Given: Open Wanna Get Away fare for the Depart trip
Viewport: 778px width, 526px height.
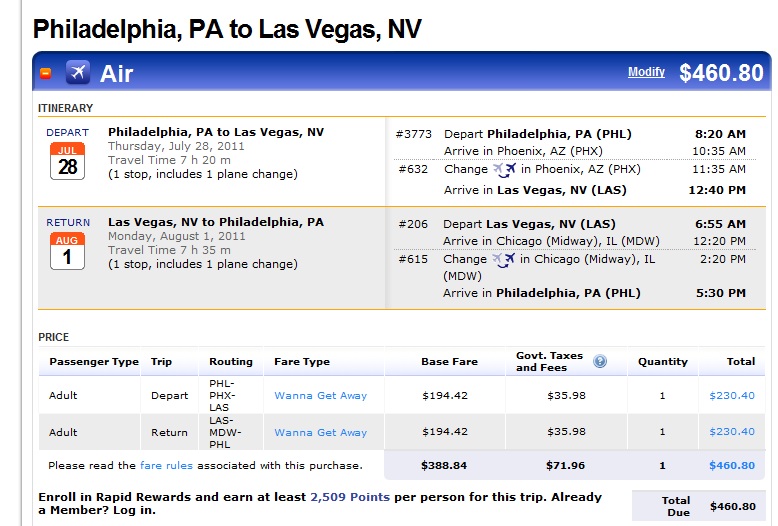Looking at the screenshot, I should 321,395.
